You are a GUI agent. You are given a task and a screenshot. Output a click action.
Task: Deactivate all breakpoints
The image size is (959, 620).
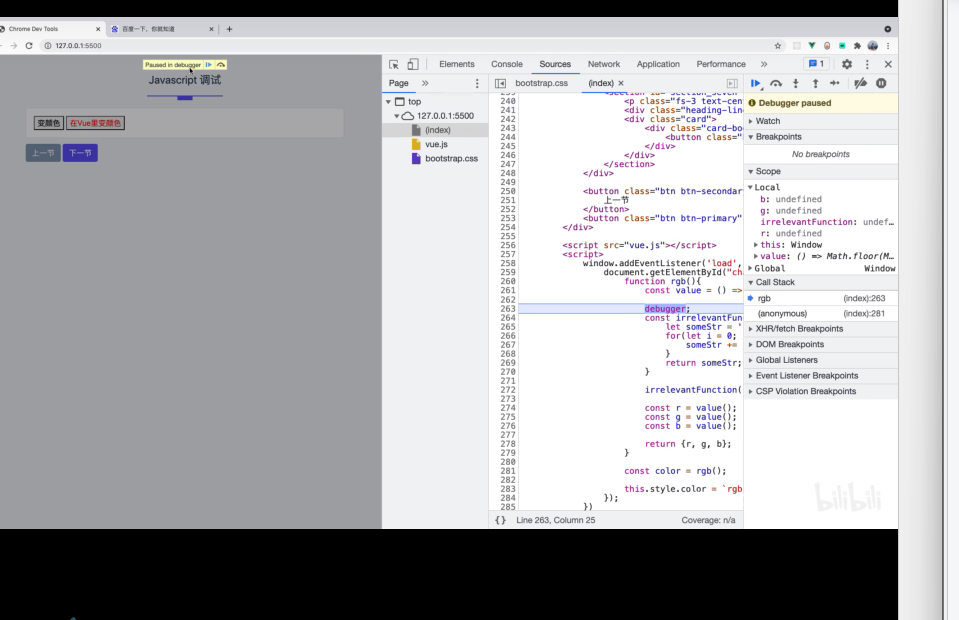pos(861,83)
